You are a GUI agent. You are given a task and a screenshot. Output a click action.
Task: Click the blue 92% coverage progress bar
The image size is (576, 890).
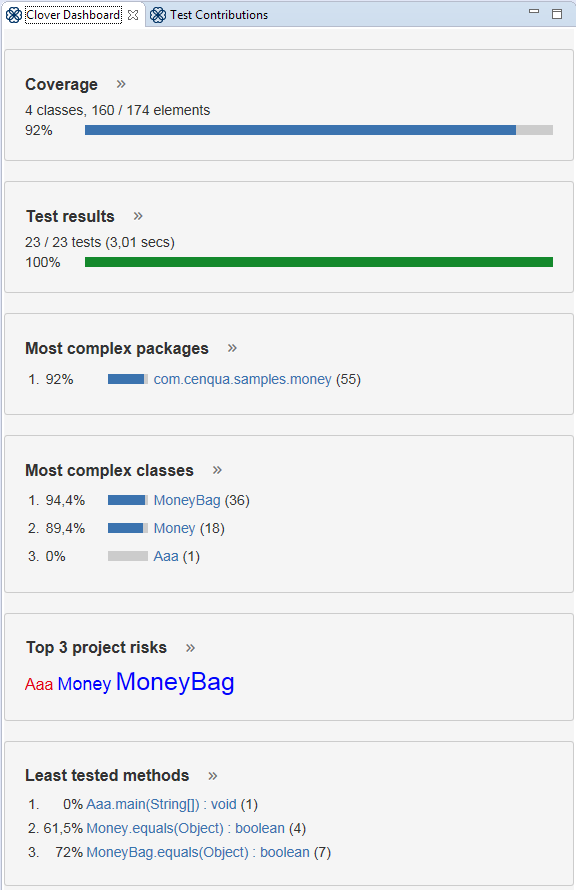coord(300,130)
